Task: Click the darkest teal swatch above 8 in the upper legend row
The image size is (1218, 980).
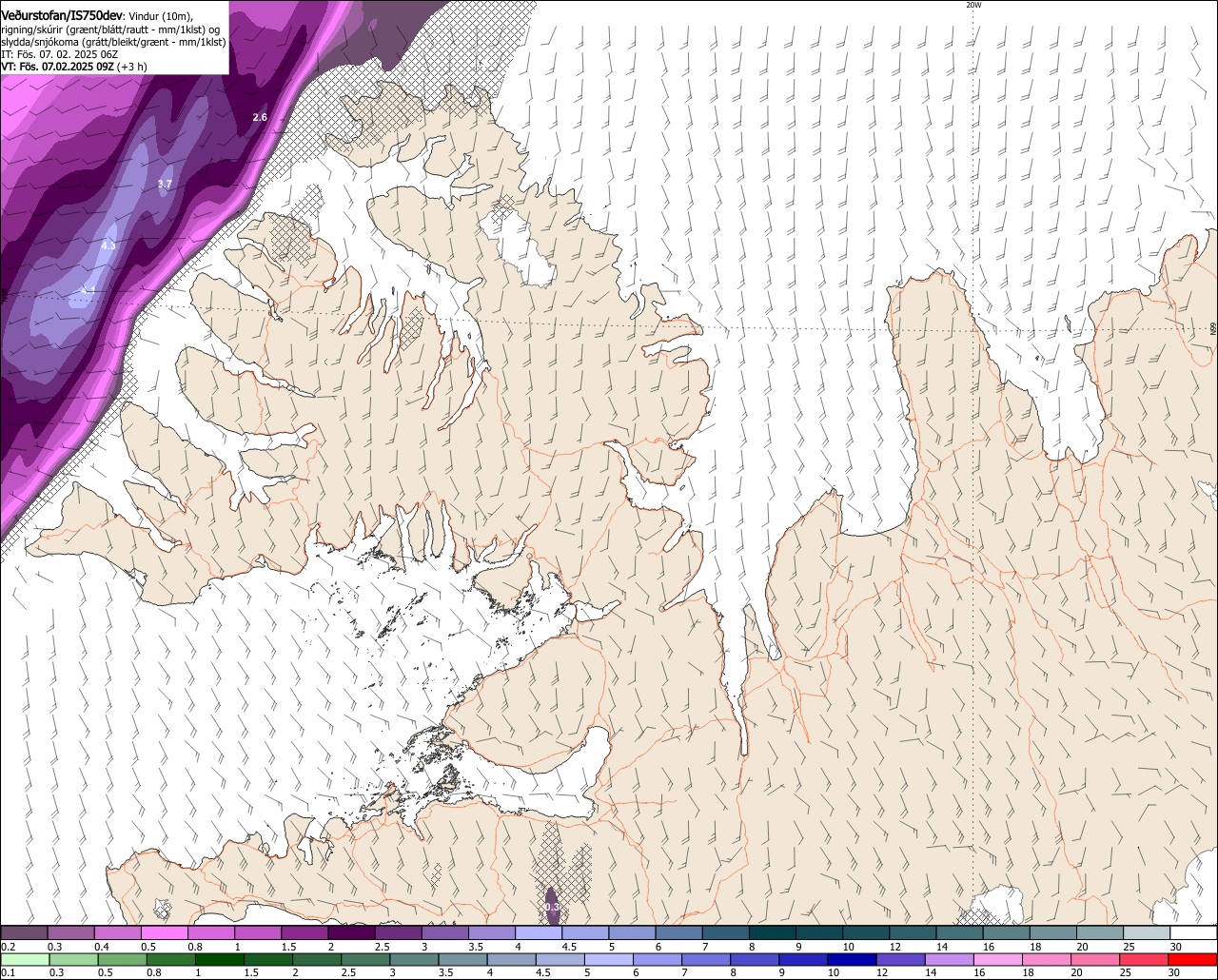Action: [773, 932]
